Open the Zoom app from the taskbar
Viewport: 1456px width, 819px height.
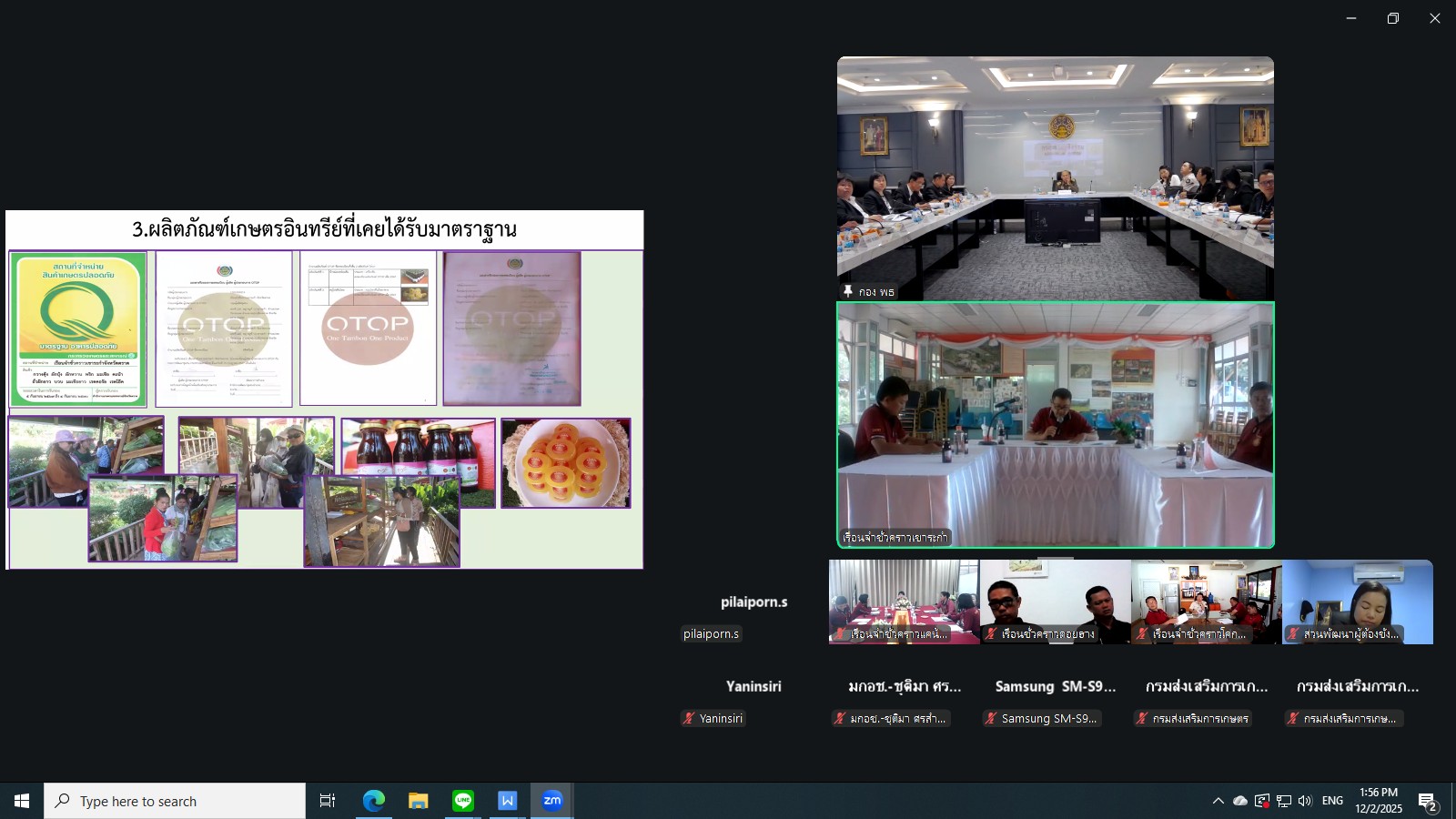click(x=551, y=801)
